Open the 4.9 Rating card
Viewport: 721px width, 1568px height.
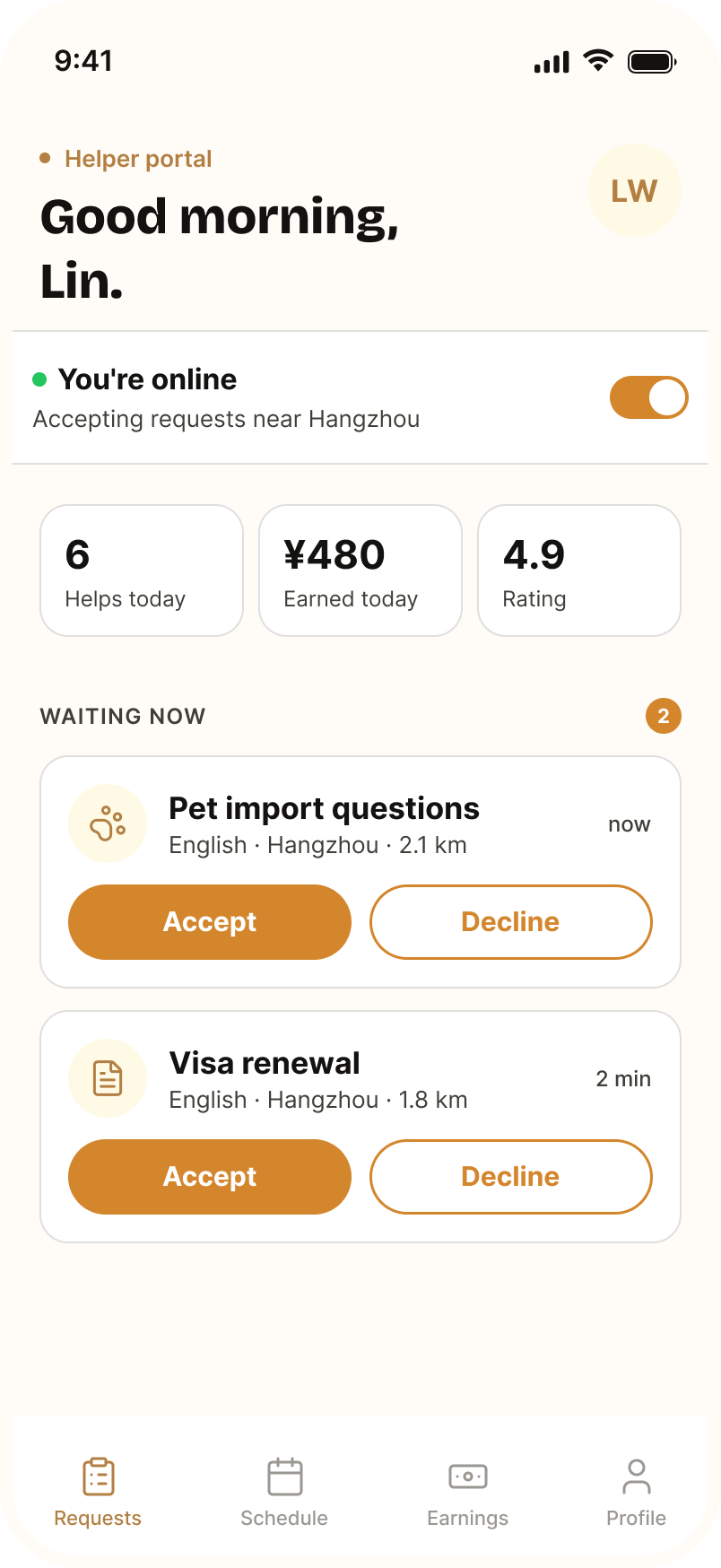[x=579, y=571]
